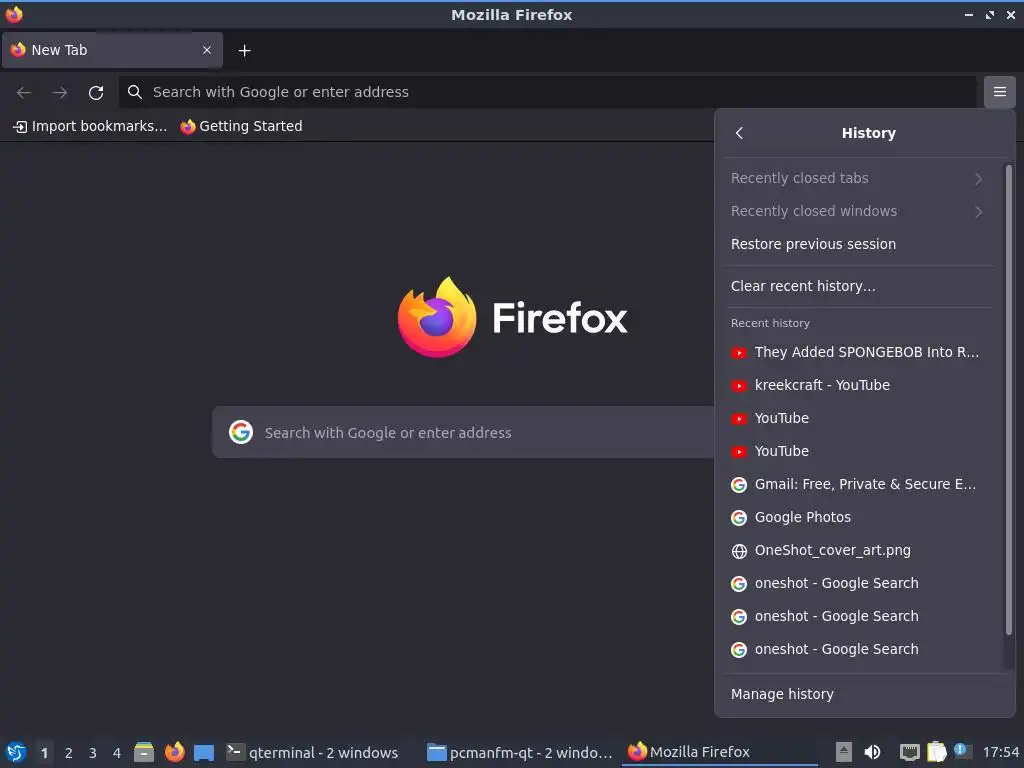Switch to workspace 2 in taskbar
This screenshot has width=1024, height=768.
[69, 753]
